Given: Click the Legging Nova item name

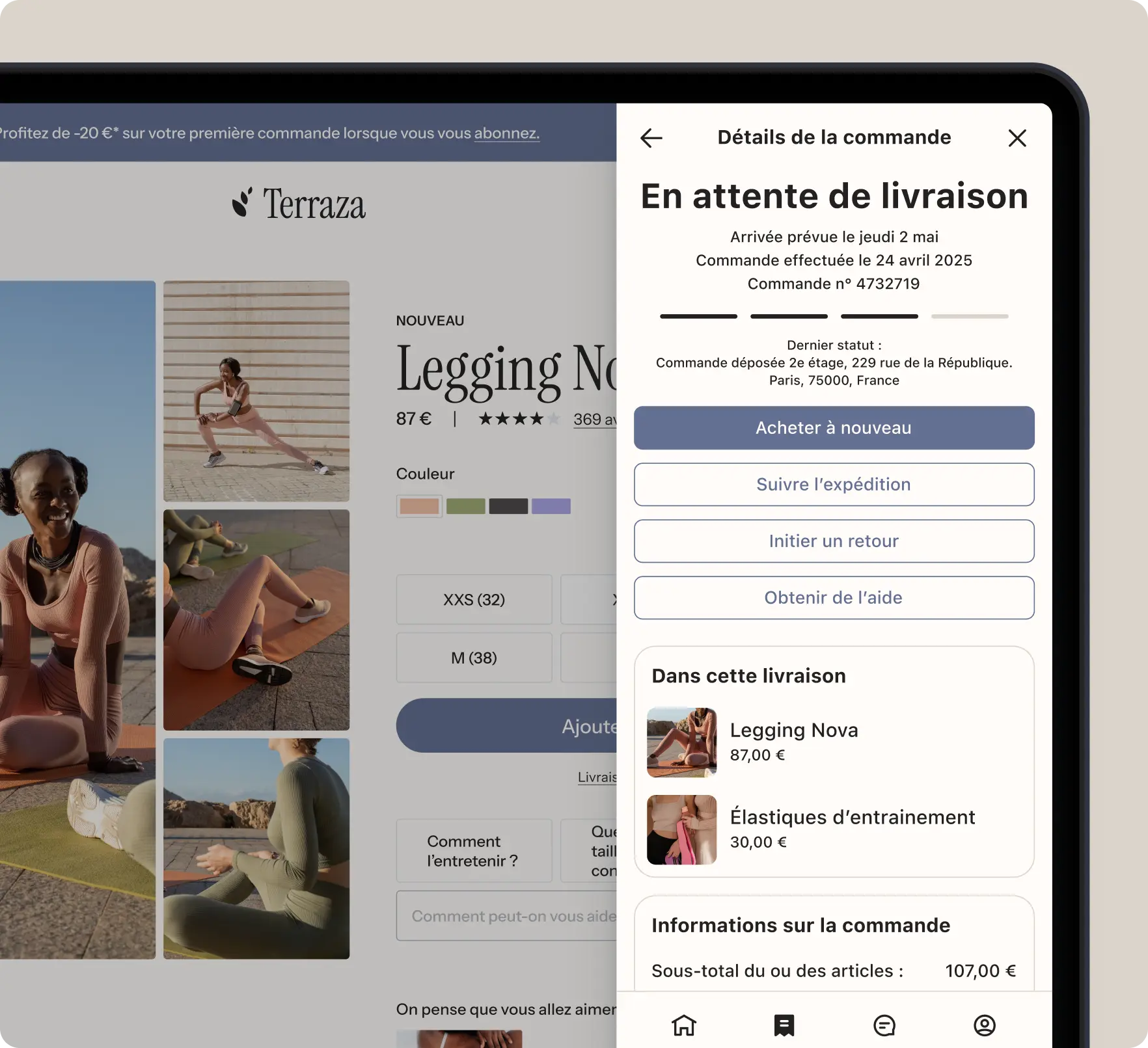Looking at the screenshot, I should pos(794,730).
